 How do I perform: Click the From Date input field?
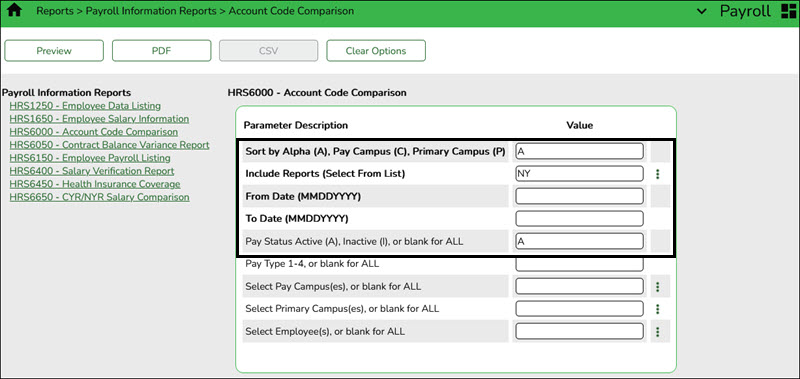580,196
